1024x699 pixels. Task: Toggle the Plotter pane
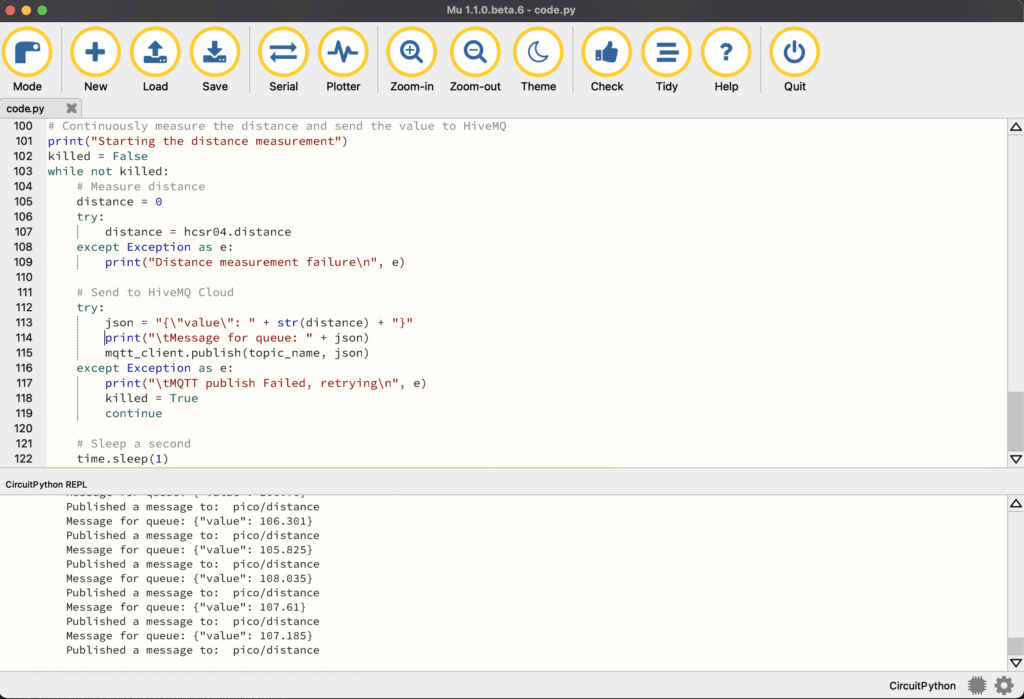point(343,59)
